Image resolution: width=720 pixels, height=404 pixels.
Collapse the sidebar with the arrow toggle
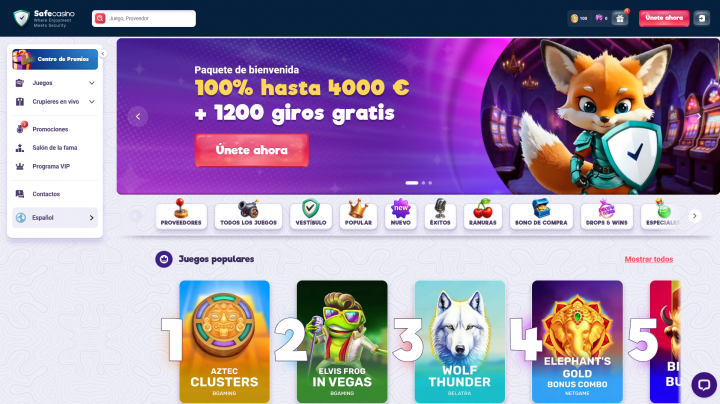(103, 54)
